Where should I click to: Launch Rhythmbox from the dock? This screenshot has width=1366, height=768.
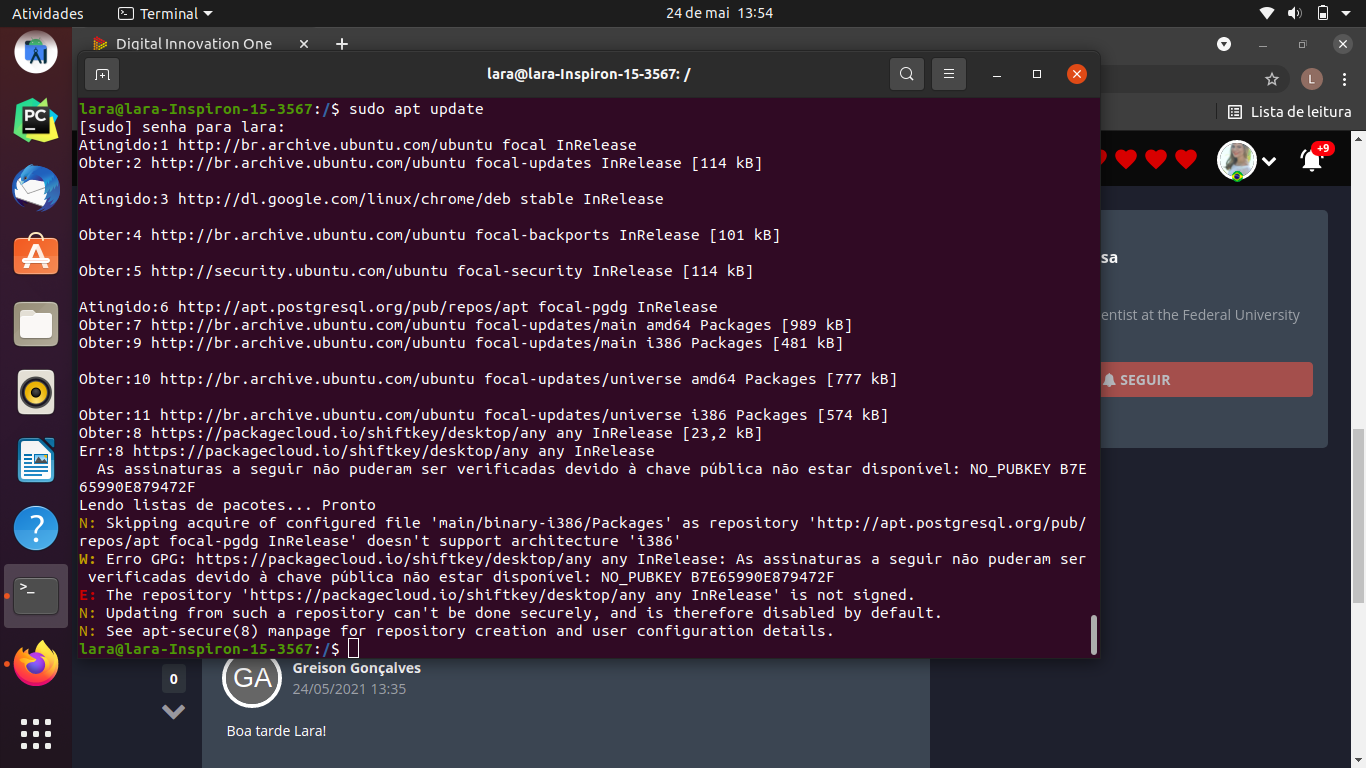[x=36, y=392]
